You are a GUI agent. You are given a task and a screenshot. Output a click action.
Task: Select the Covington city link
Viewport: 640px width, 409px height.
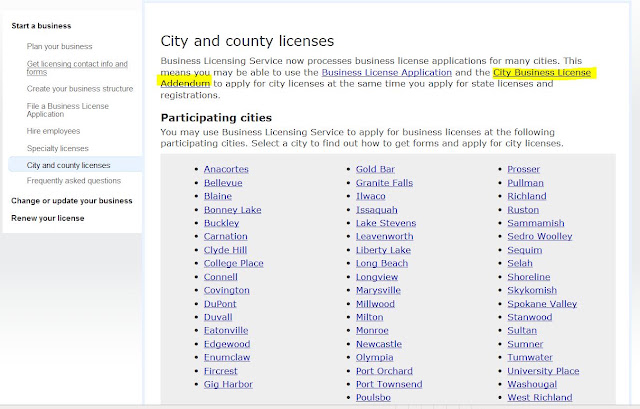click(x=227, y=291)
